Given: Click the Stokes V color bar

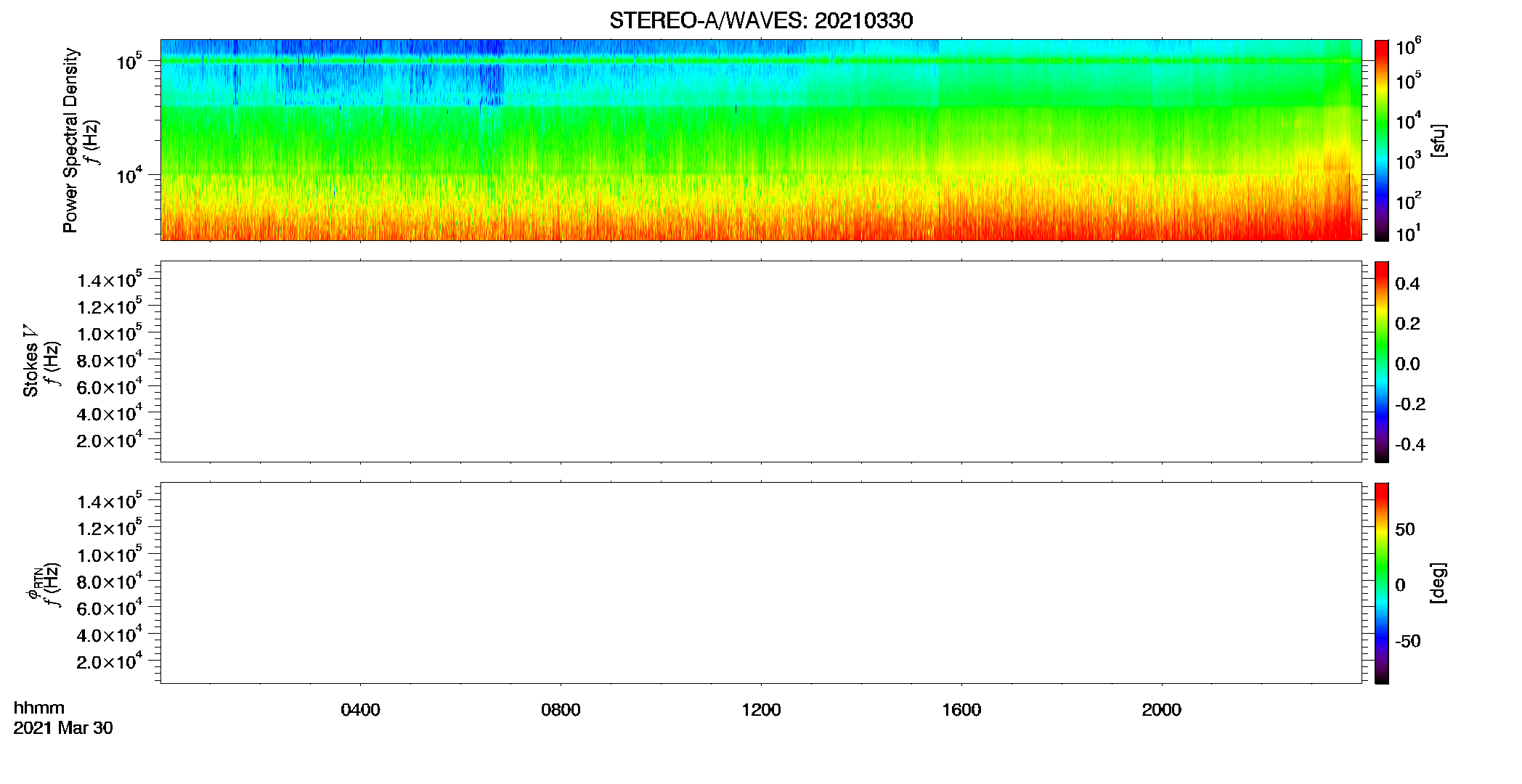Looking at the screenshot, I should point(1381,362).
